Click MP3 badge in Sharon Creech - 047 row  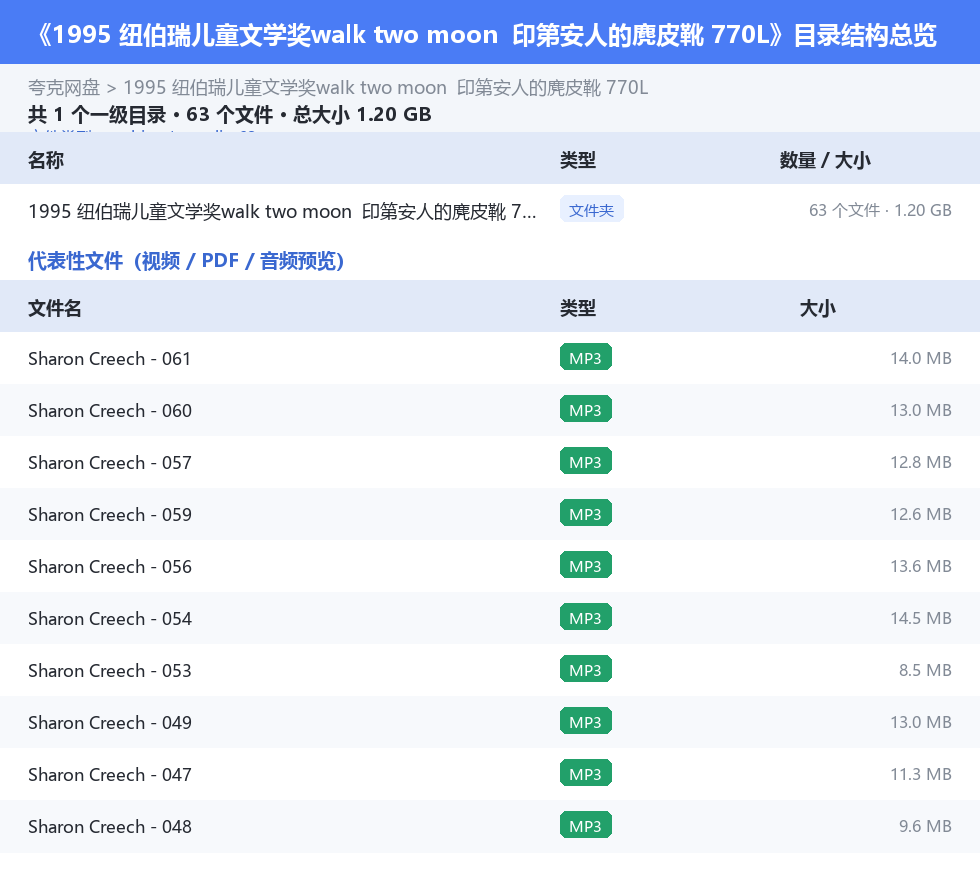pos(586,773)
